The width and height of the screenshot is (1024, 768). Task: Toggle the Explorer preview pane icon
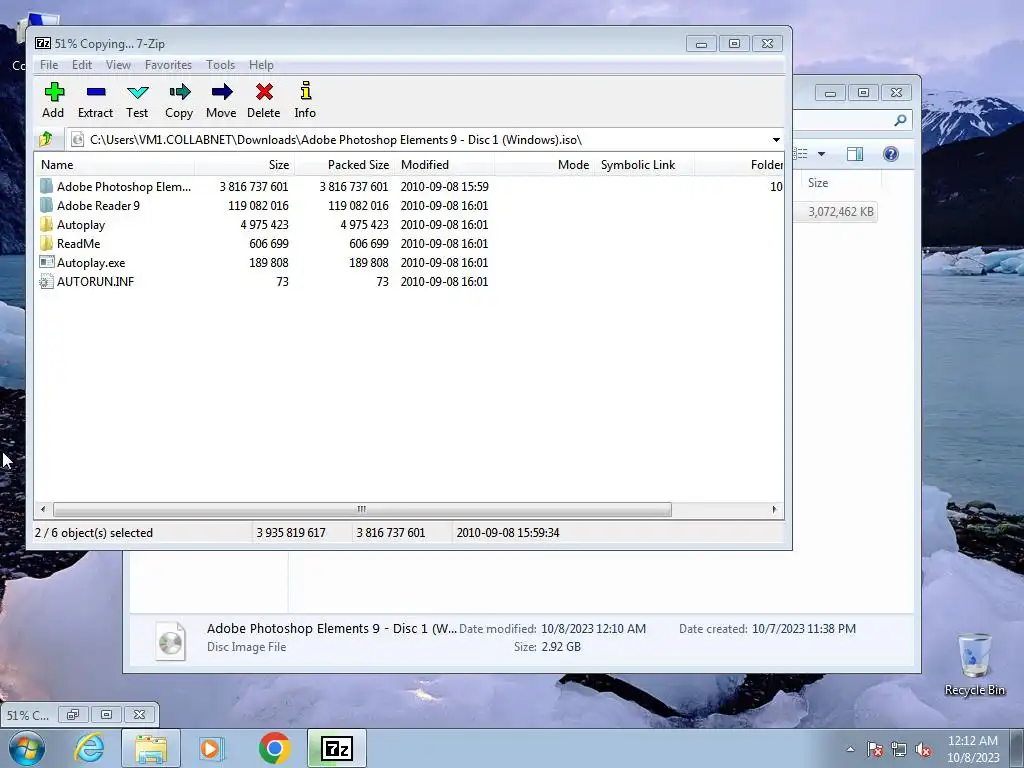pos(855,154)
